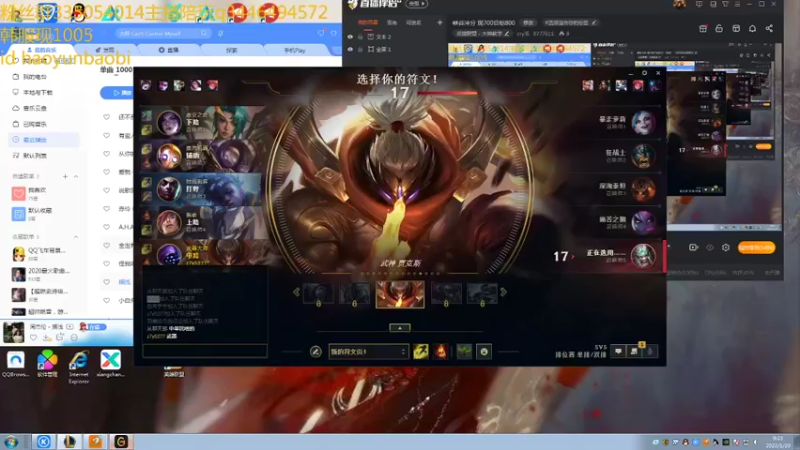The width and height of the screenshot is (800, 450).
Task: Click second teammate's support portrait
Action: click(x=169, y=156)
